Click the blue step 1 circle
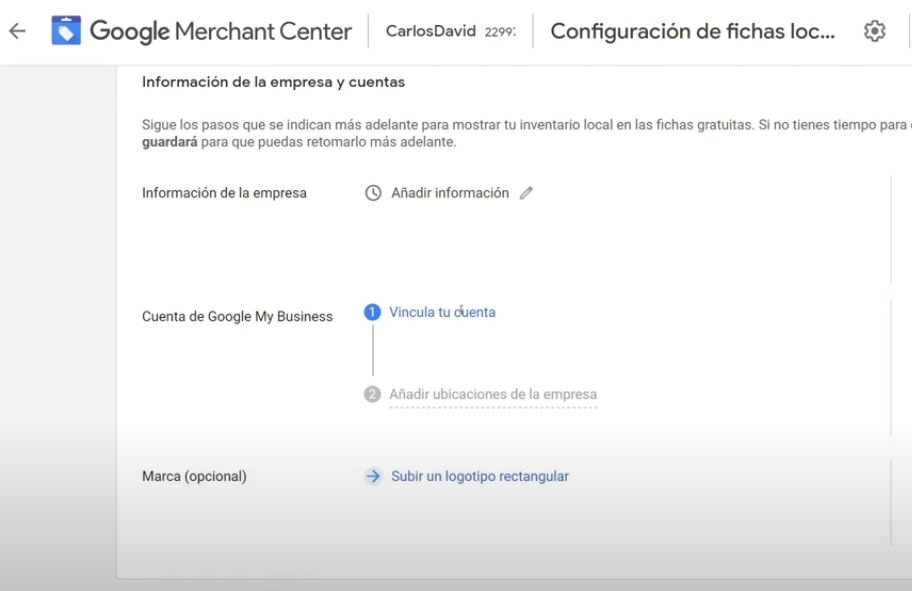 click(x=373, y=312)
